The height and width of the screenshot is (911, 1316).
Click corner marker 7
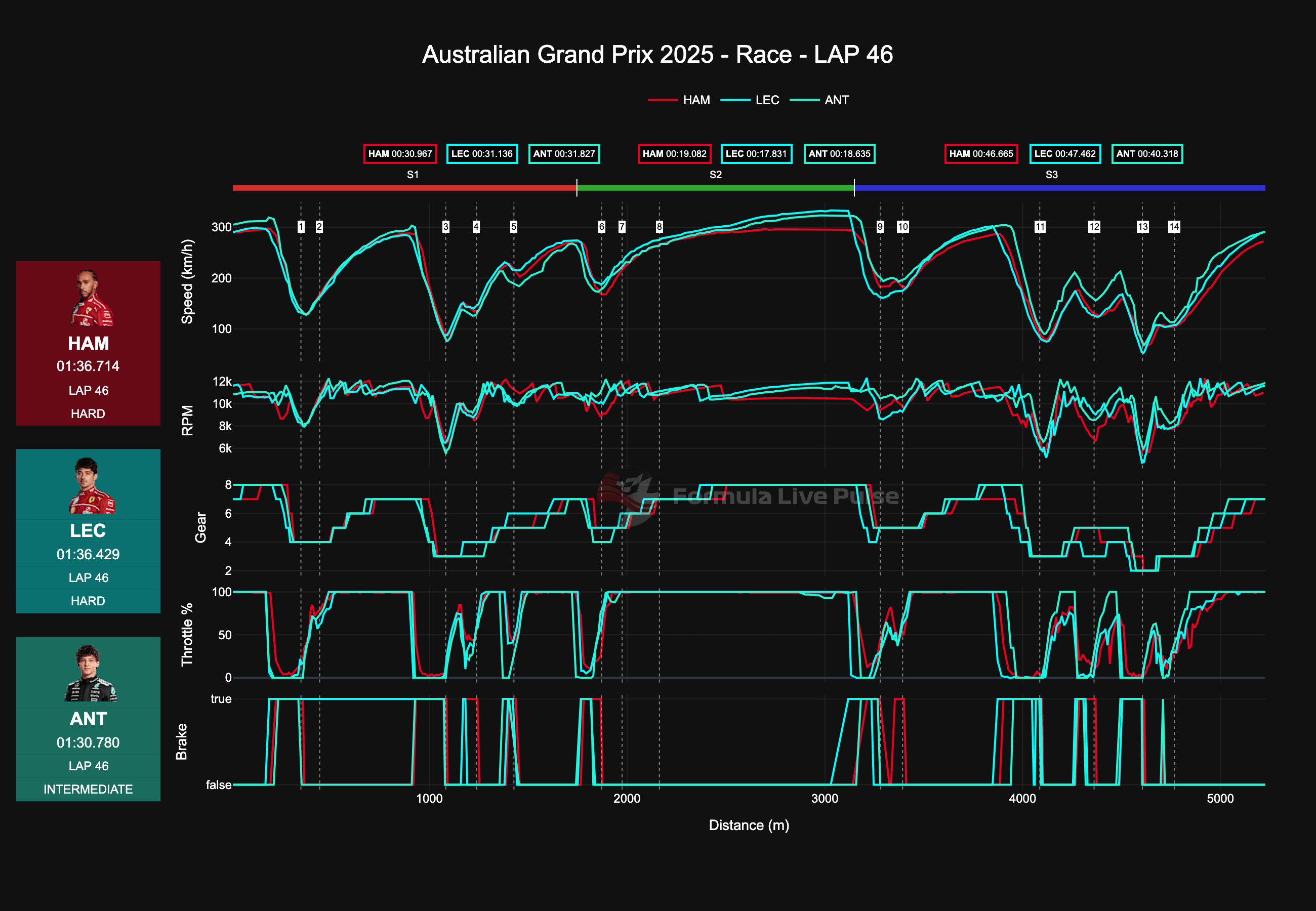click(622, 227)
